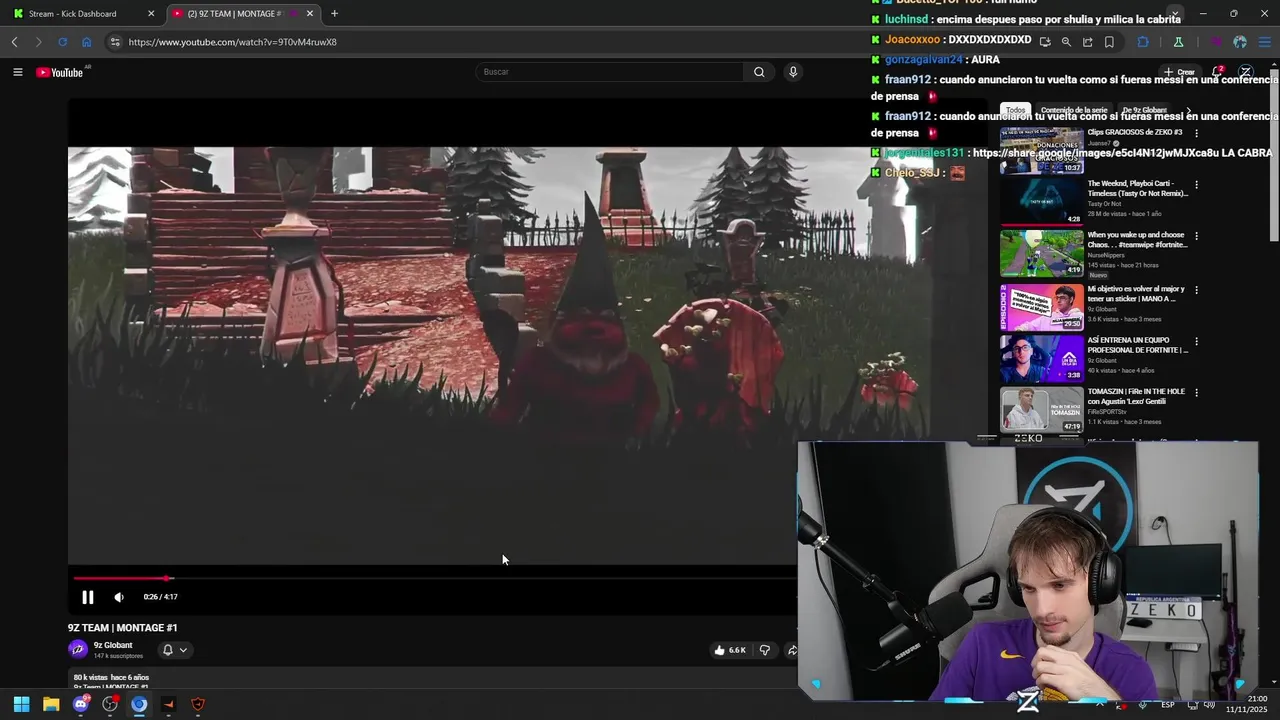The width and height of the screenshot is (1280, 720).
Task: Go to YouTube home via logo
Action: 61,72
